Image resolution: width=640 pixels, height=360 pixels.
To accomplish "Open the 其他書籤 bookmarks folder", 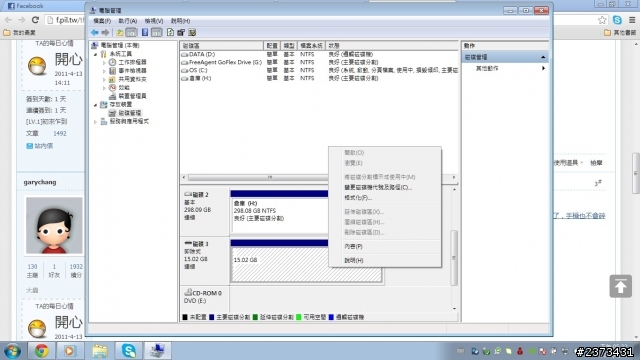I will (x=620, y=32).
